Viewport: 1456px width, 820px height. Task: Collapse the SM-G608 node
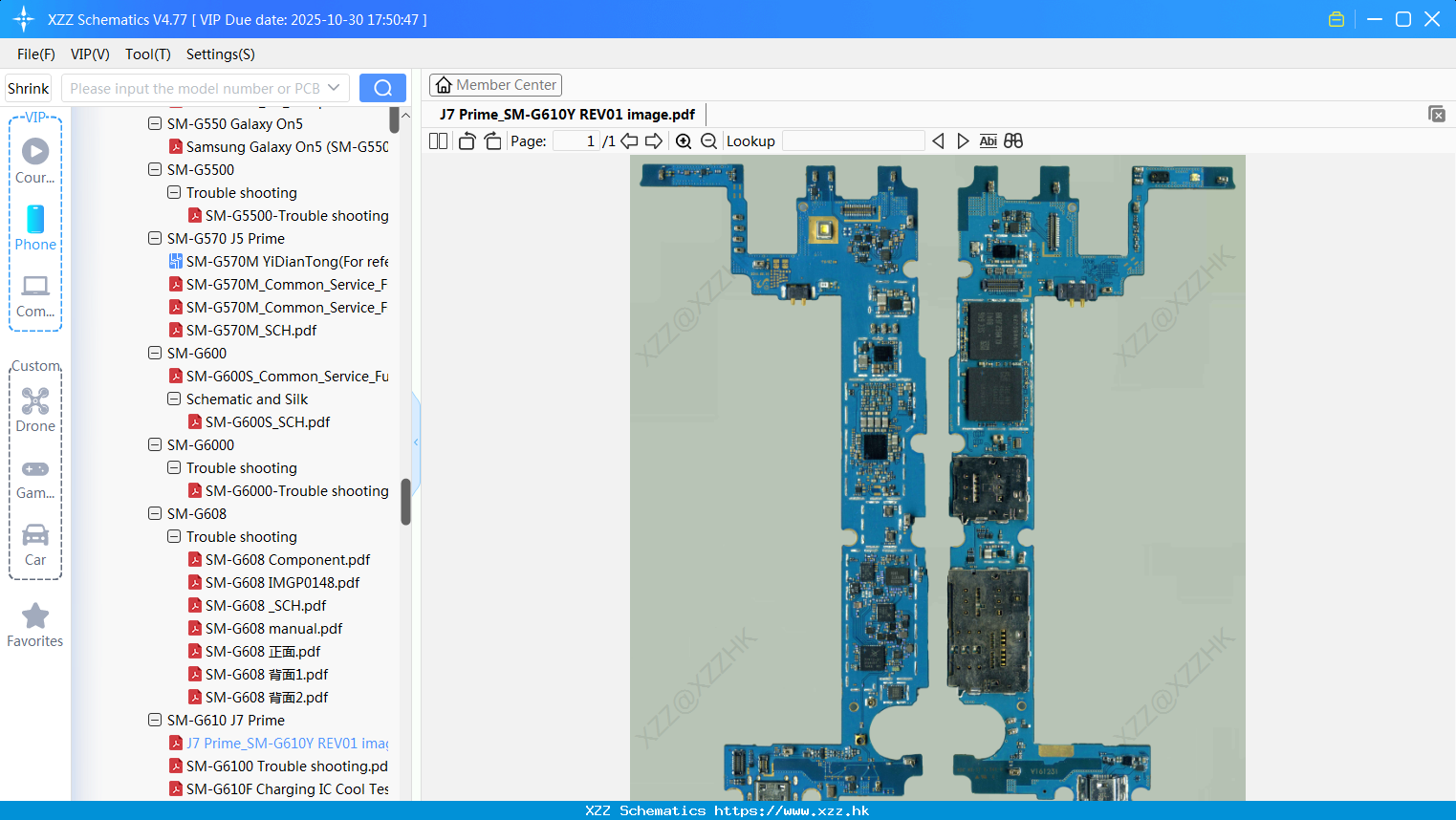[155, 513]
